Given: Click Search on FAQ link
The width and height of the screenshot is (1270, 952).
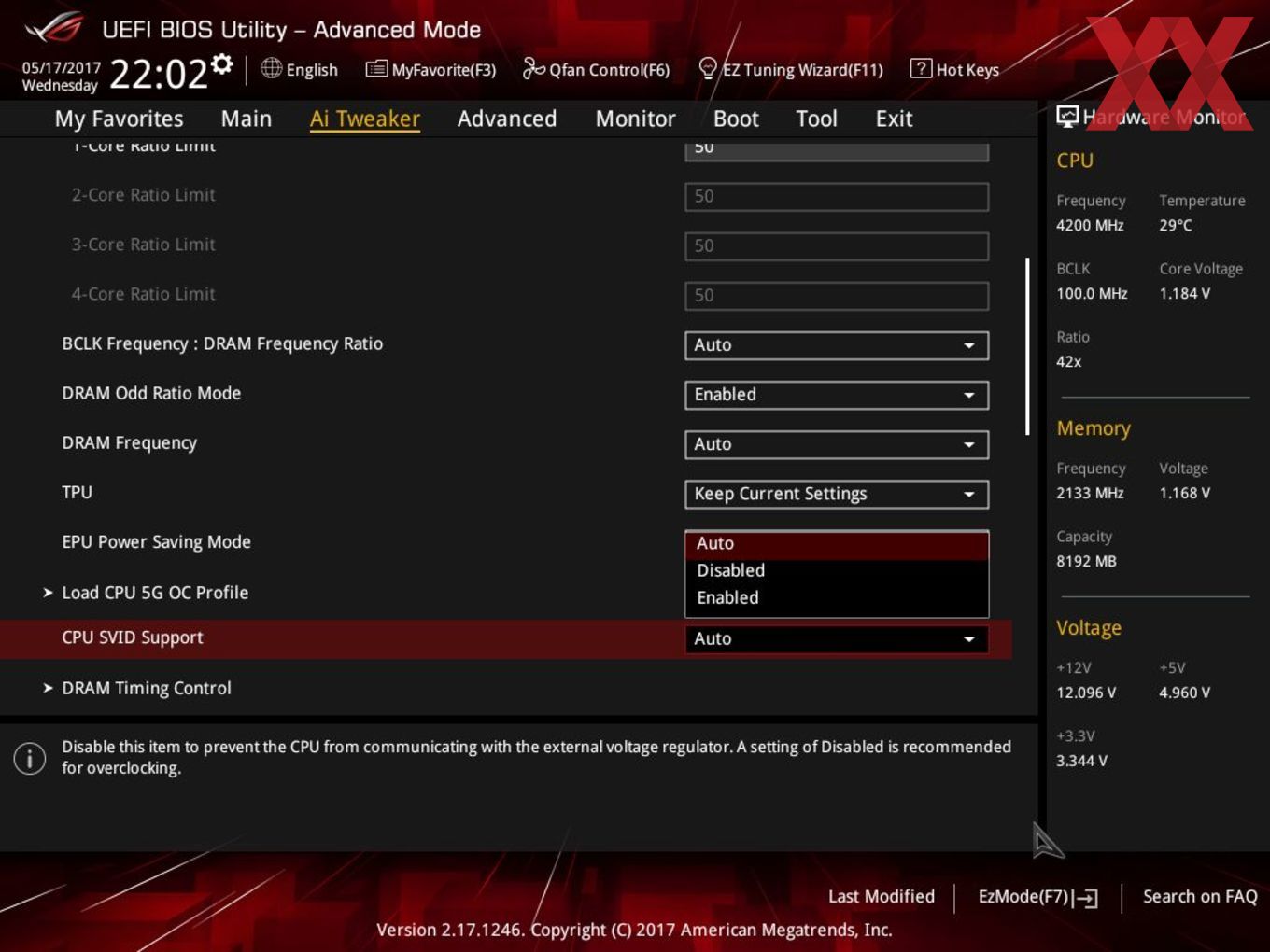Looking at the screenshot, I should click(1200, 896).
